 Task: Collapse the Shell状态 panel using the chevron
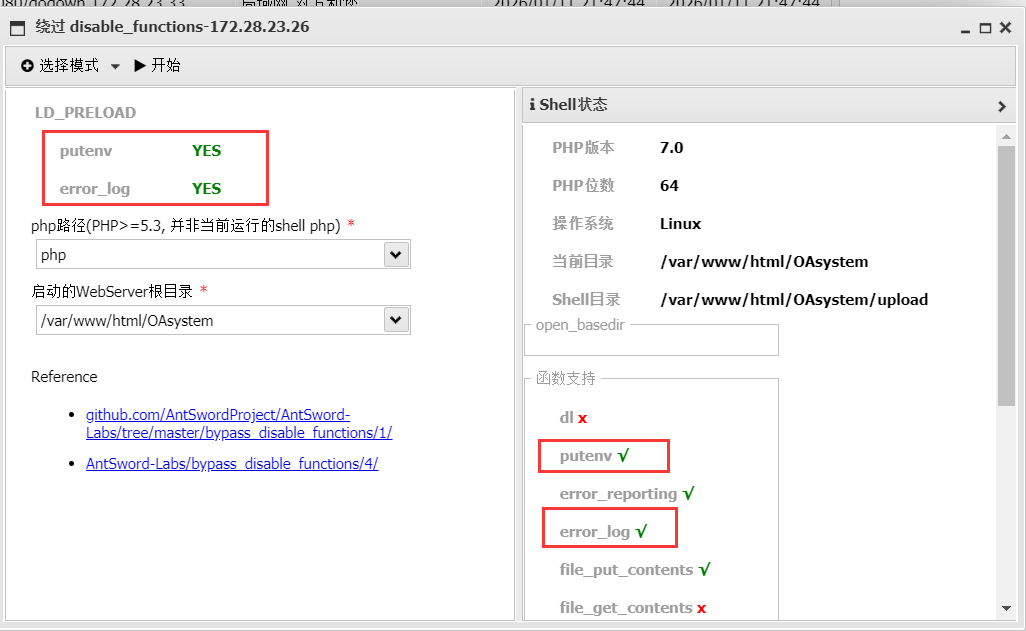(1002, 106)
